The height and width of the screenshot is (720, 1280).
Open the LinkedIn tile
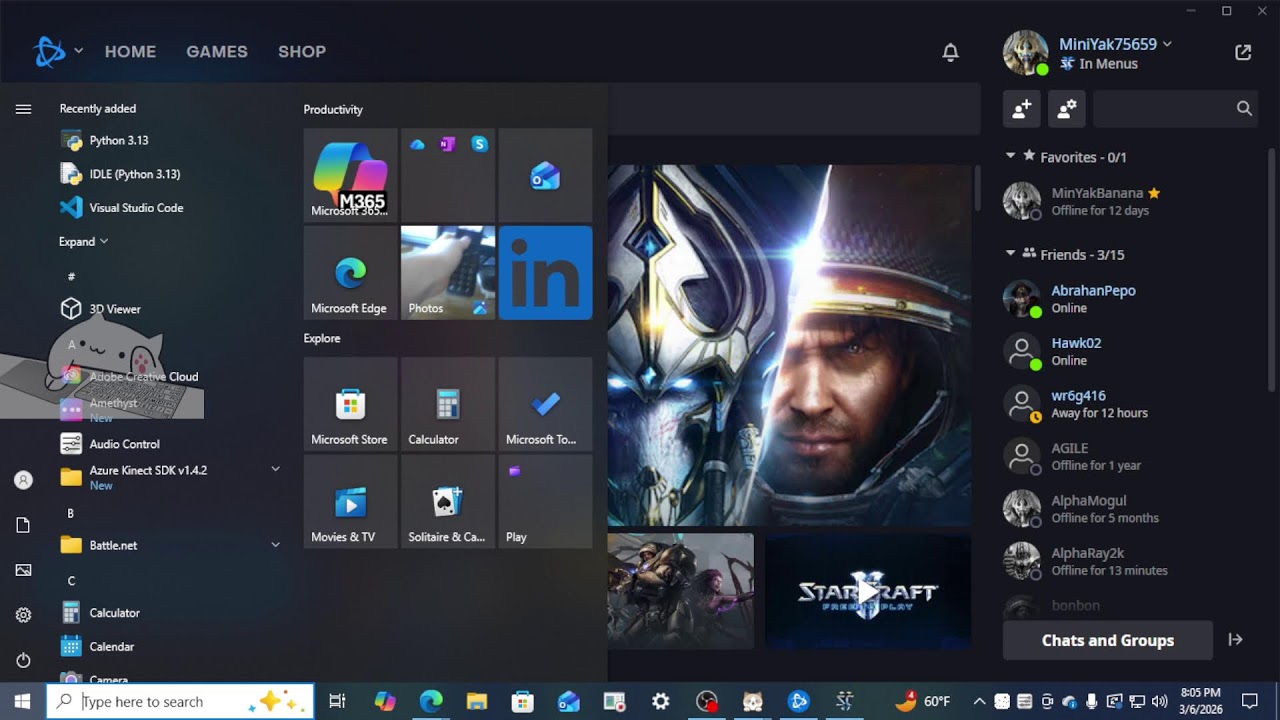pyautogui.click(x=545, y=273)
